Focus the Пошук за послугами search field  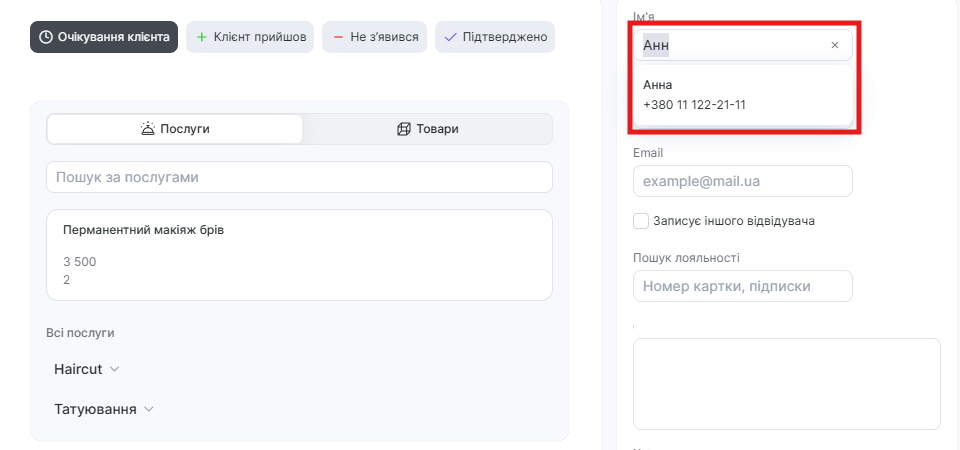[299, 177]
